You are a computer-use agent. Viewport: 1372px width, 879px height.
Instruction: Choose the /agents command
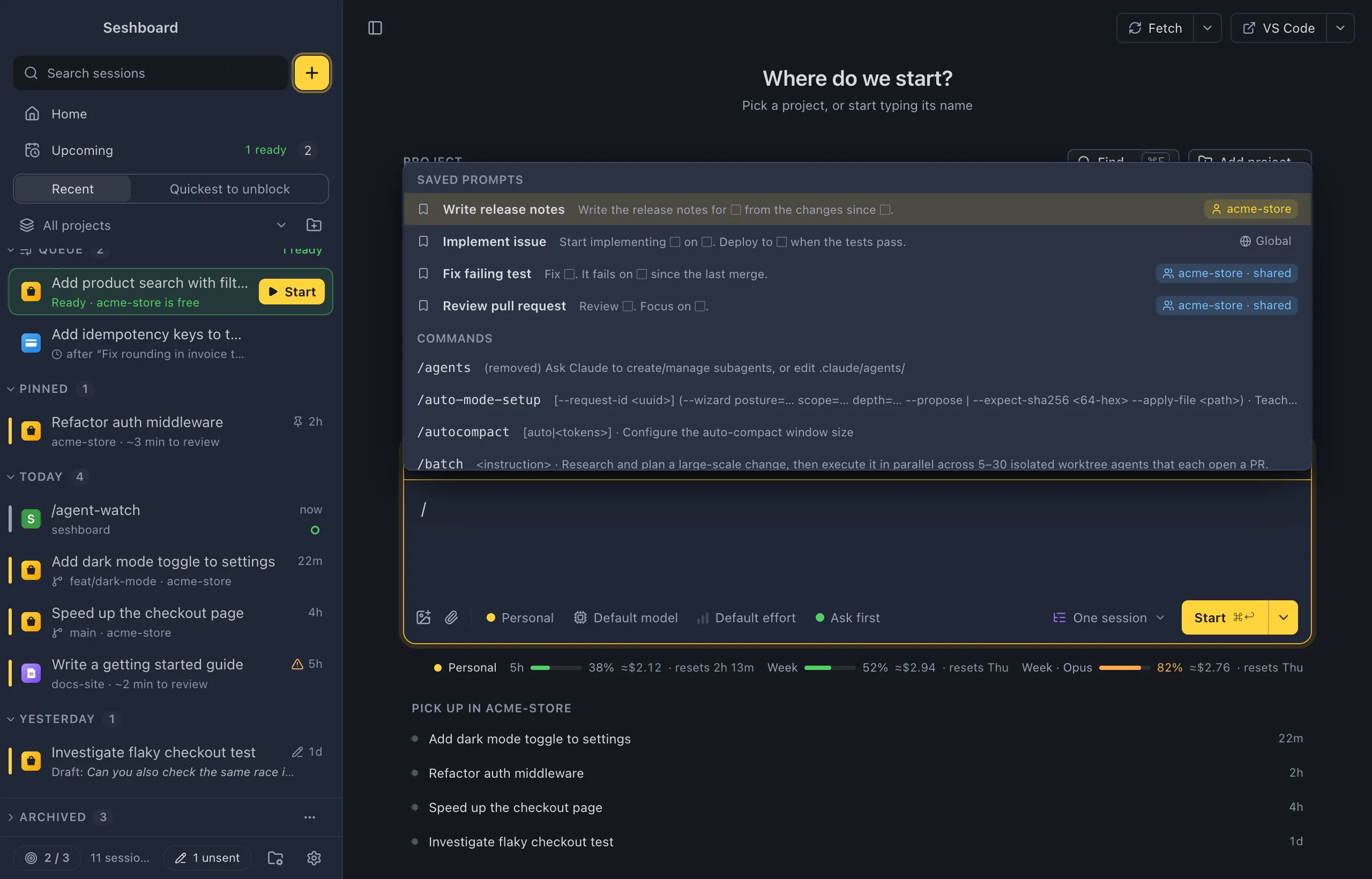click(x=857, y=368)
